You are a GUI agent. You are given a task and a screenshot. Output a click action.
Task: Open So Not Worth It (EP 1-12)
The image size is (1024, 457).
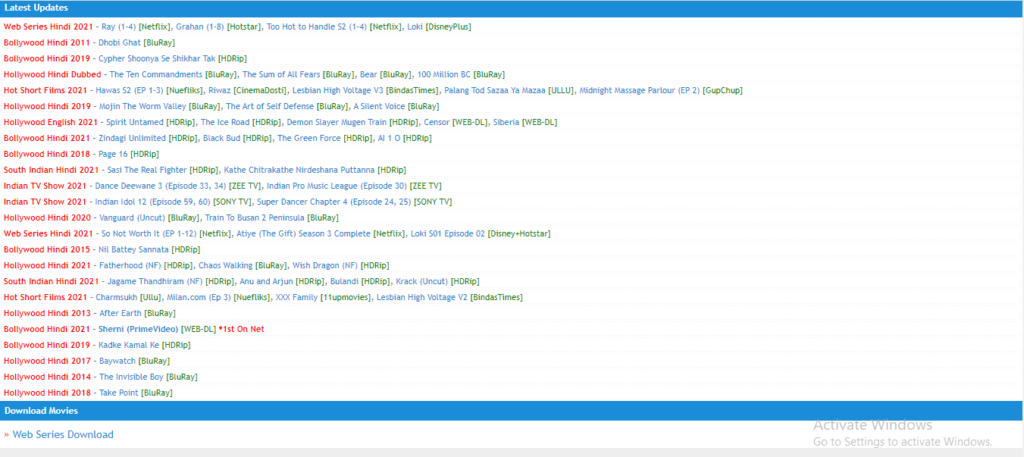pos(149,233)
